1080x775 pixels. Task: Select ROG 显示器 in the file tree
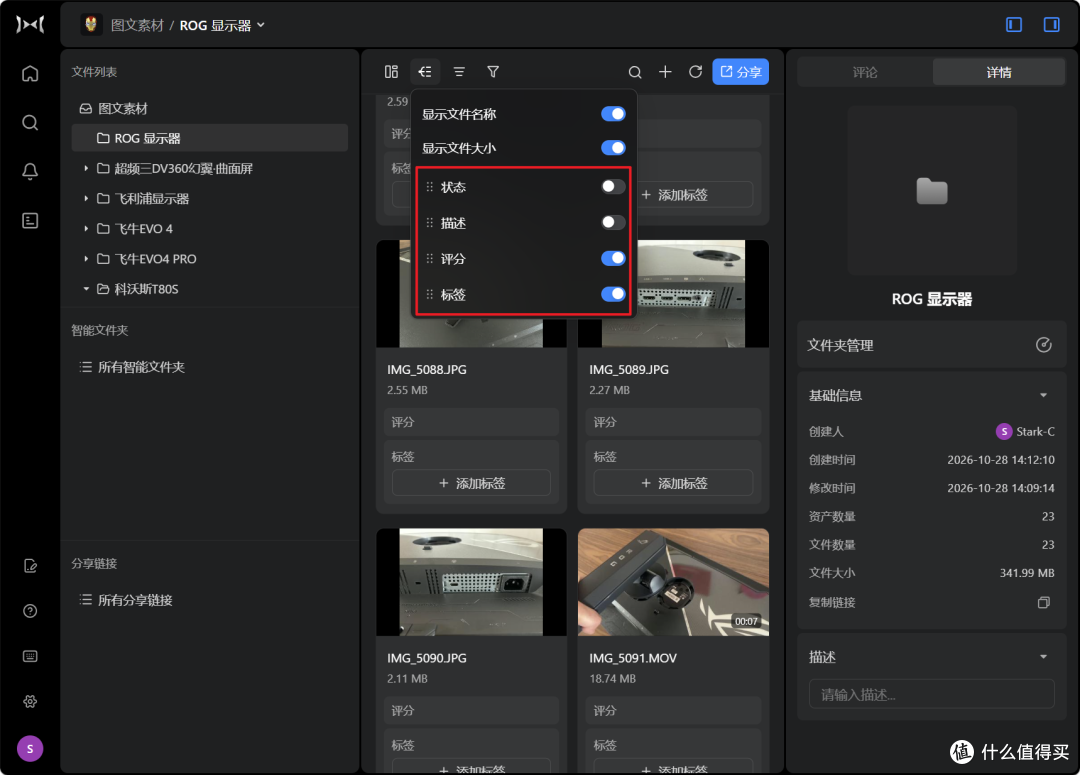[209, 138]
